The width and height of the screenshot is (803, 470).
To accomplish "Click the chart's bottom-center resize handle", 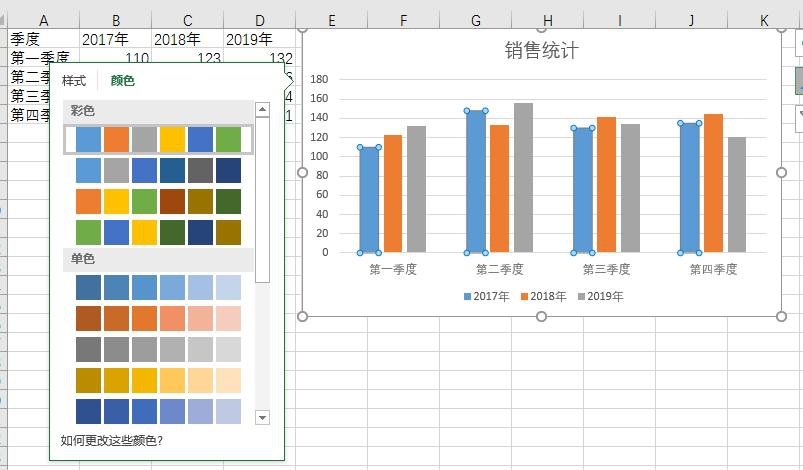I will 541,317.
